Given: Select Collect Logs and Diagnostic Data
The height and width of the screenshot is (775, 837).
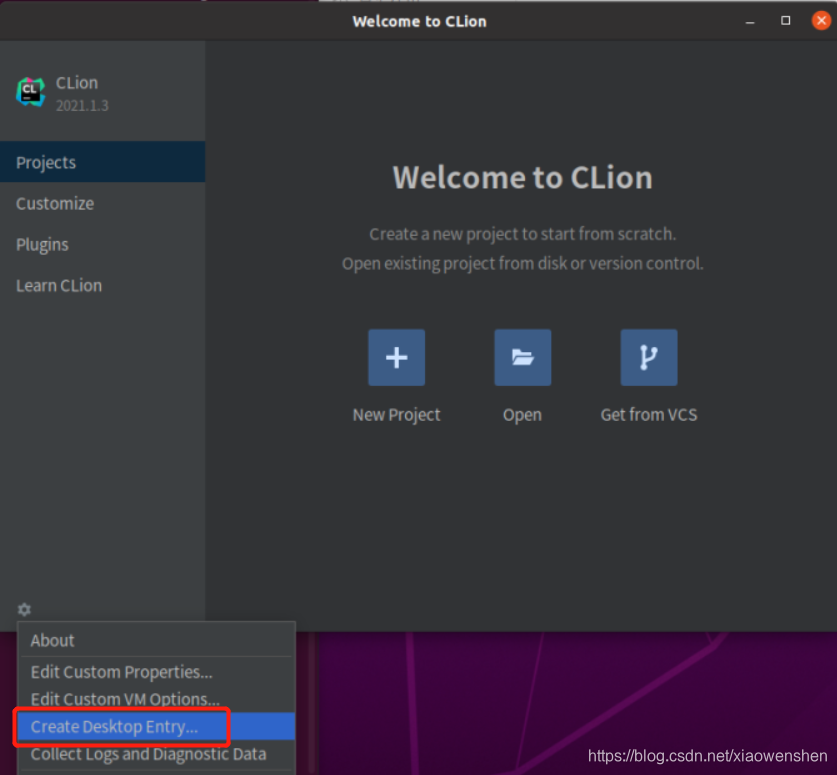Looking at the screenshot, I should (x=156, y=754).
